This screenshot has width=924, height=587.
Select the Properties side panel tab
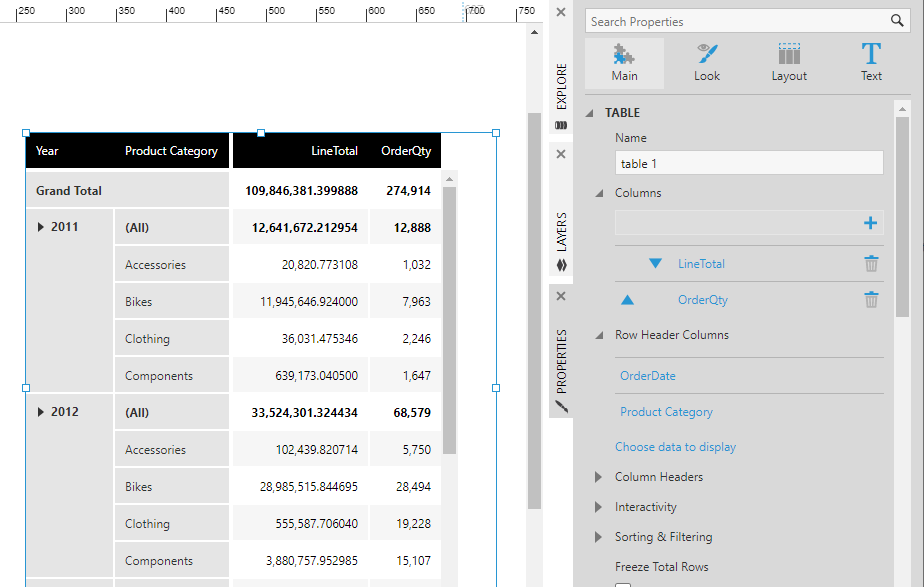click(562, 361)
